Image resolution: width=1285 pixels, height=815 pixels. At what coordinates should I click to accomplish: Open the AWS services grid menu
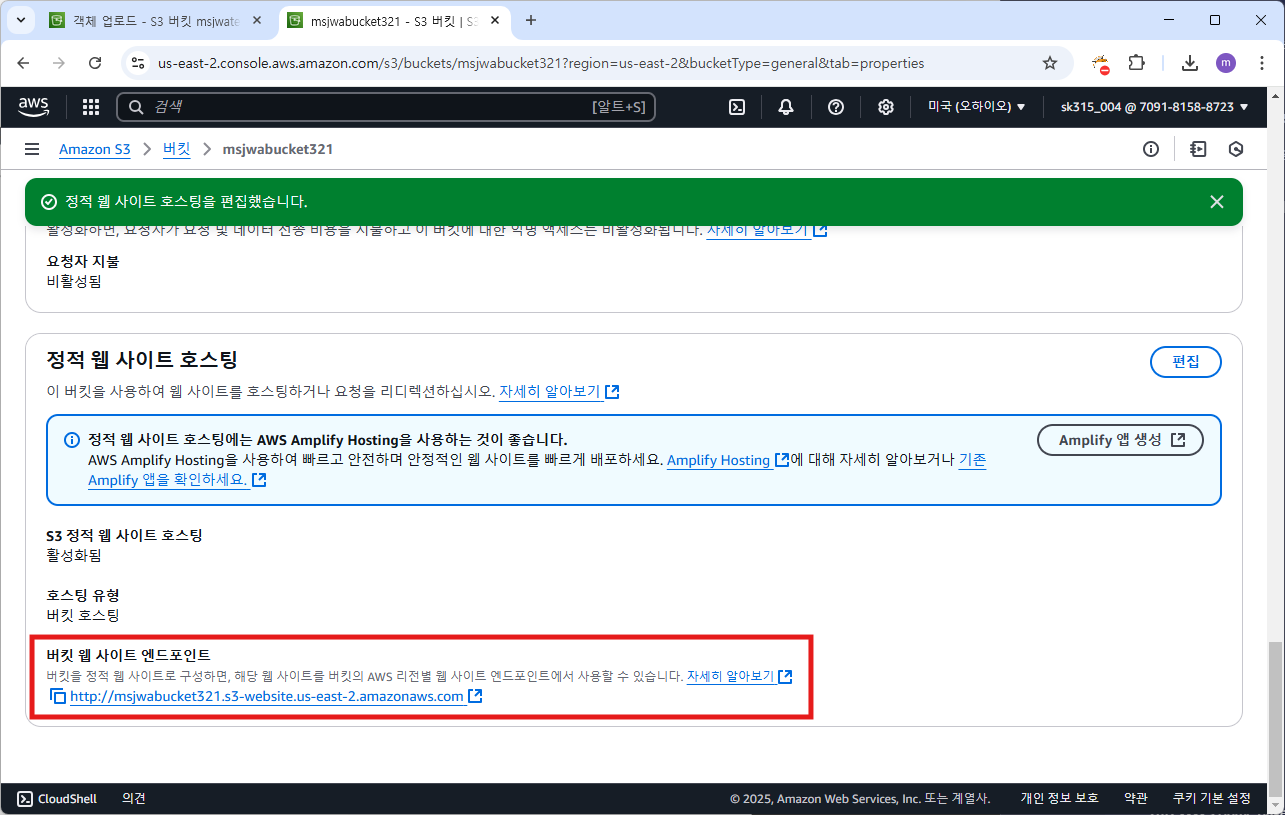point(90,107)
